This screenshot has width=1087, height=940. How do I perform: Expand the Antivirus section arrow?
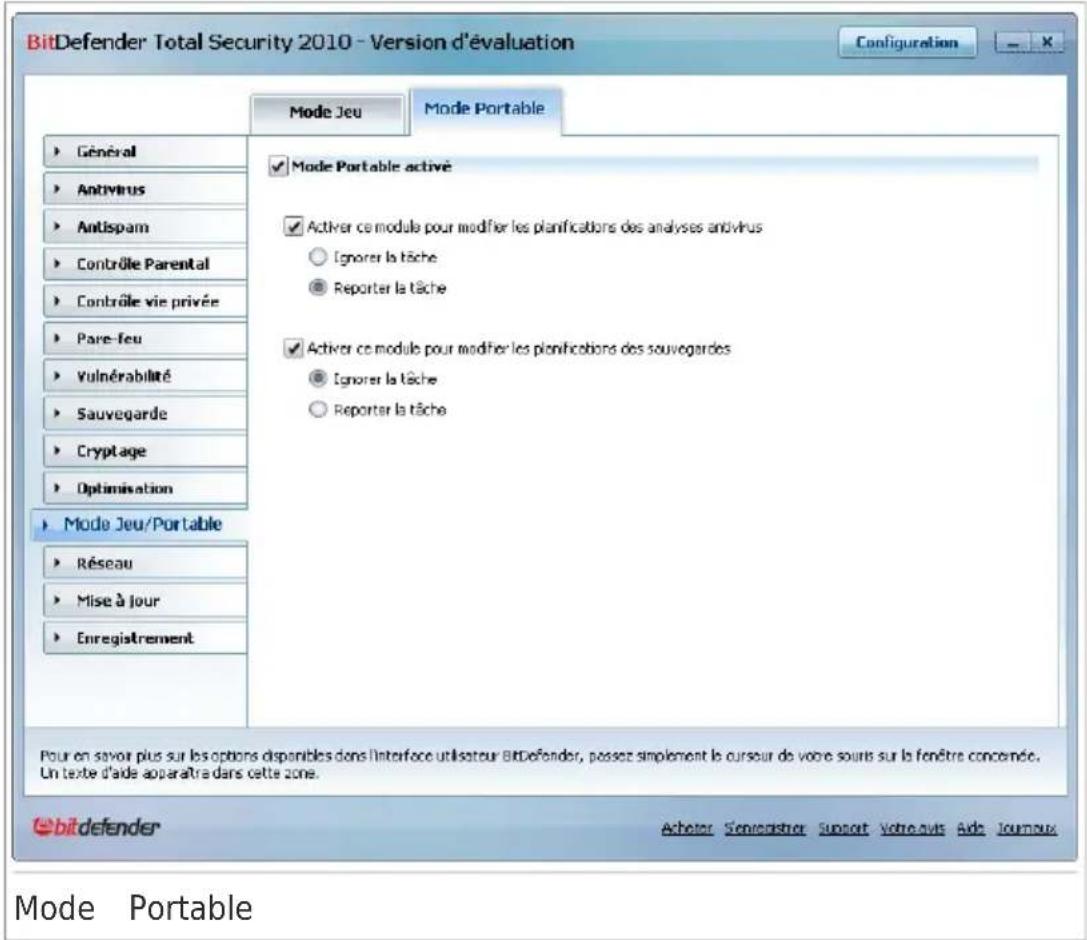(x=58, y=189)
